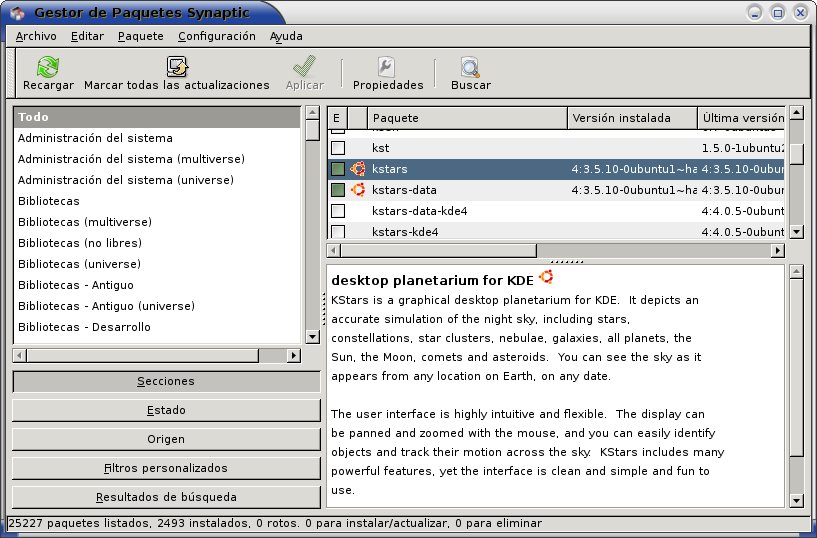Viewport: 817px width, 538px height.
Task: Click the Aplicar checkmark icon
Action: [304, 67]
